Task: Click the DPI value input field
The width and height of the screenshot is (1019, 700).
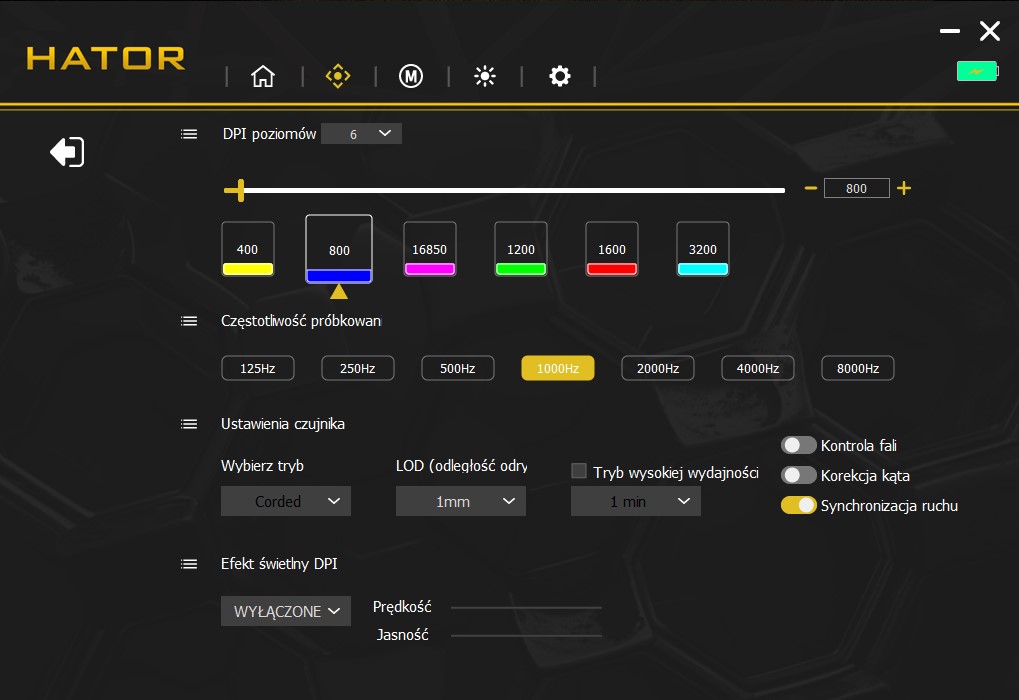Action: (x=856, y=188)
